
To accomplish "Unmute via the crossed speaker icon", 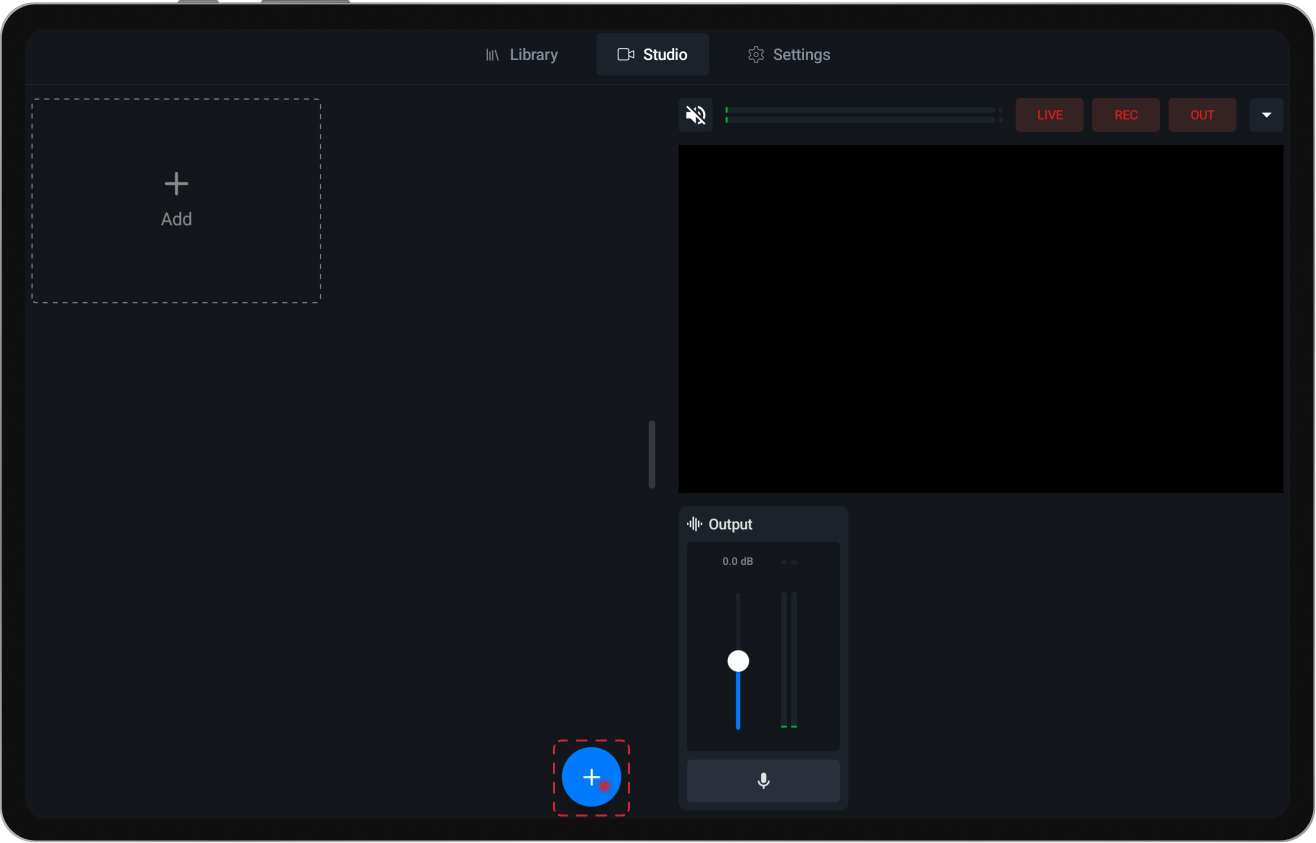I will tap(695, 114).
